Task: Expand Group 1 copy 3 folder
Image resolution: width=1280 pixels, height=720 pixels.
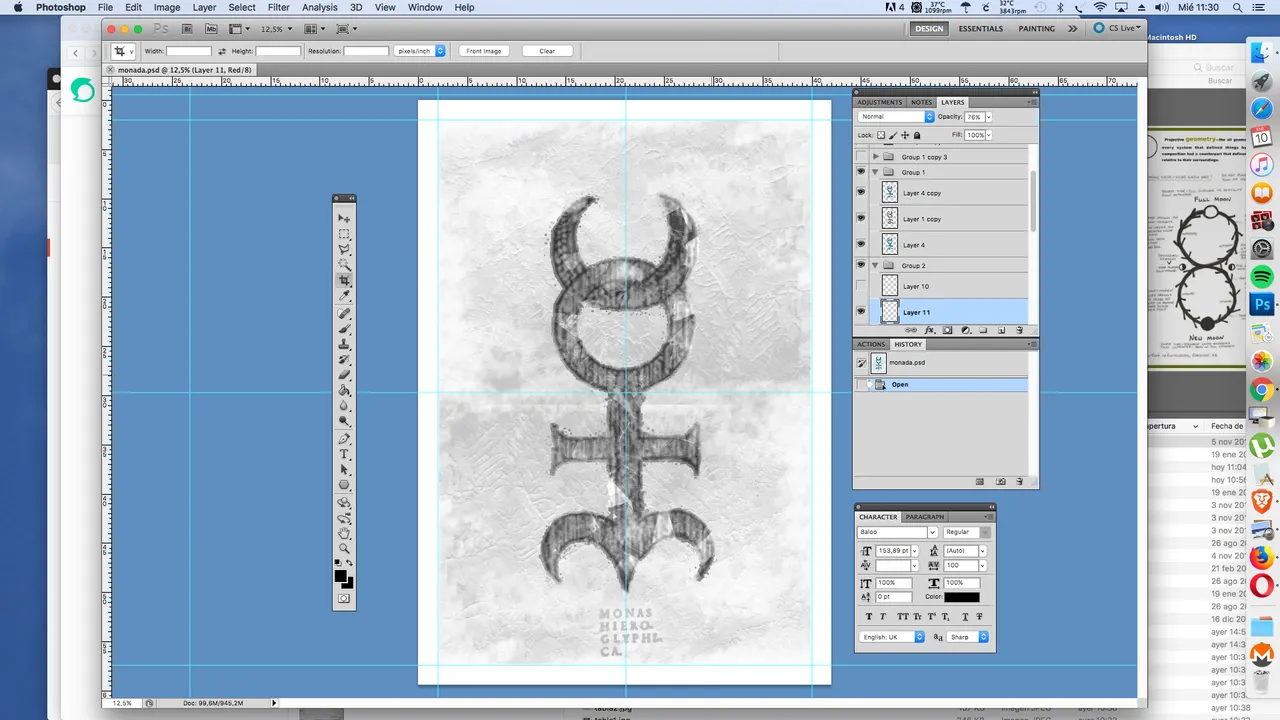Action: 876,157
